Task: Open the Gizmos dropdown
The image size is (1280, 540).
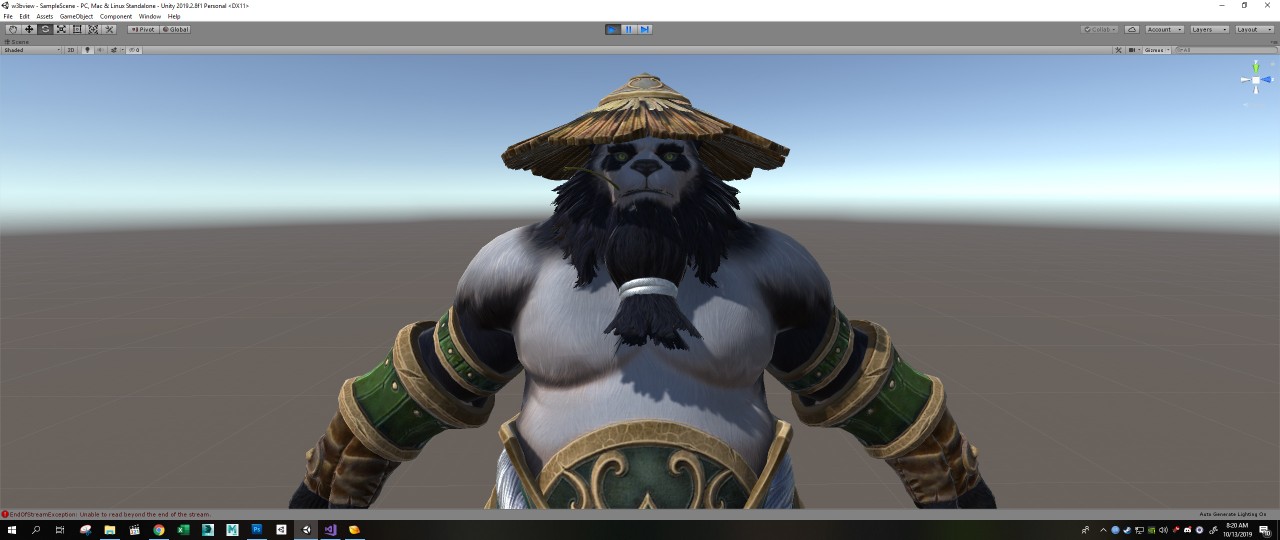Action: pyautogui.click(x=1156, y=50)
